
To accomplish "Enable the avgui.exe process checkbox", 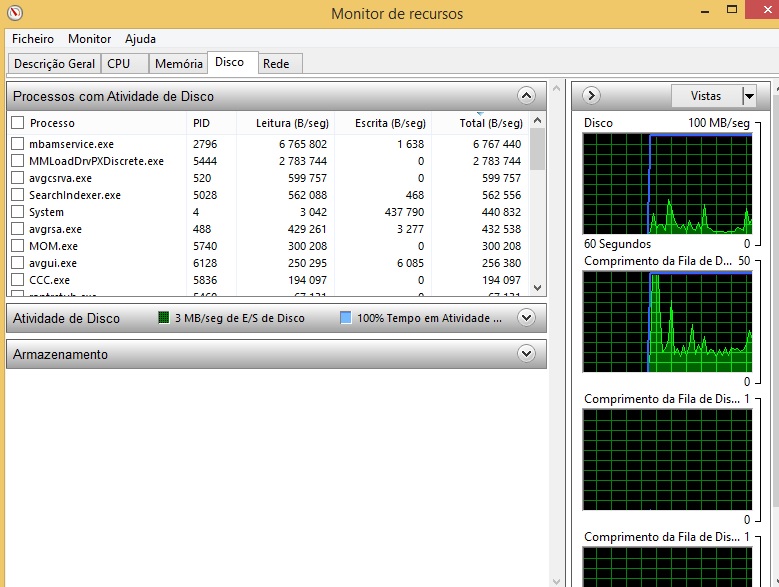I will coord(17,263).
